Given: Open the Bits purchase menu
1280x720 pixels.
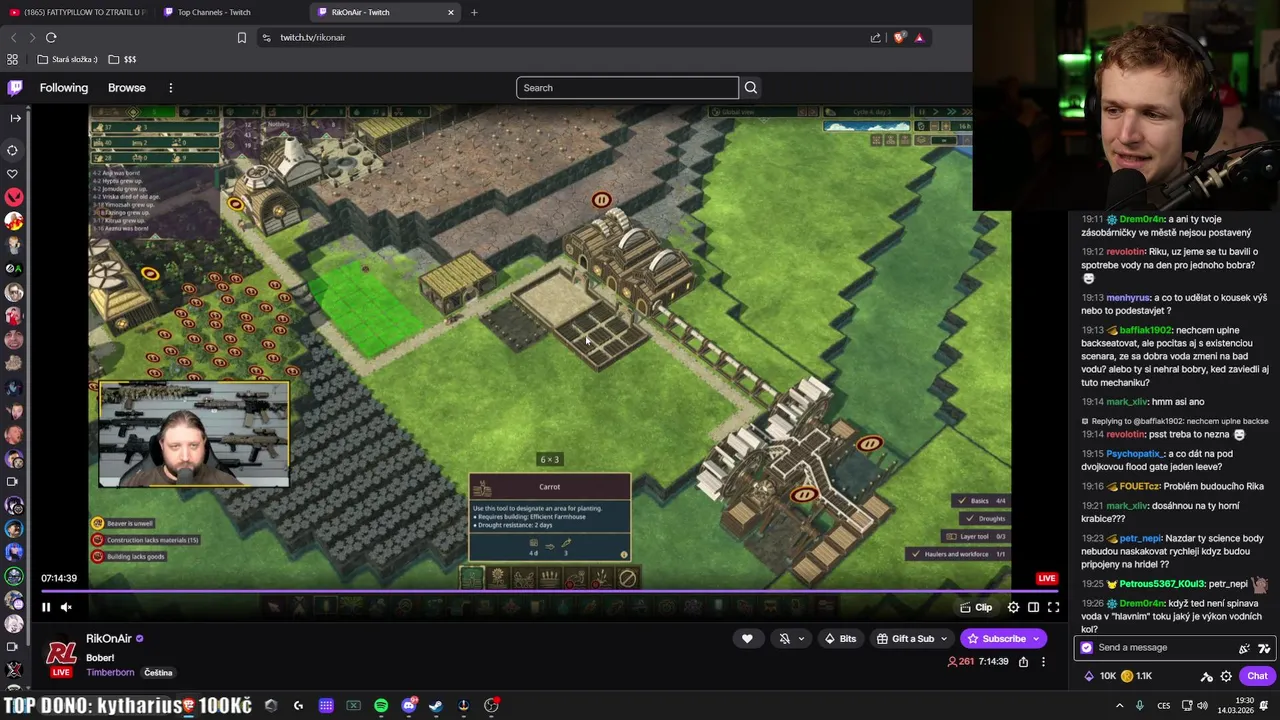Looking at the screenshot, I should 839,639.
